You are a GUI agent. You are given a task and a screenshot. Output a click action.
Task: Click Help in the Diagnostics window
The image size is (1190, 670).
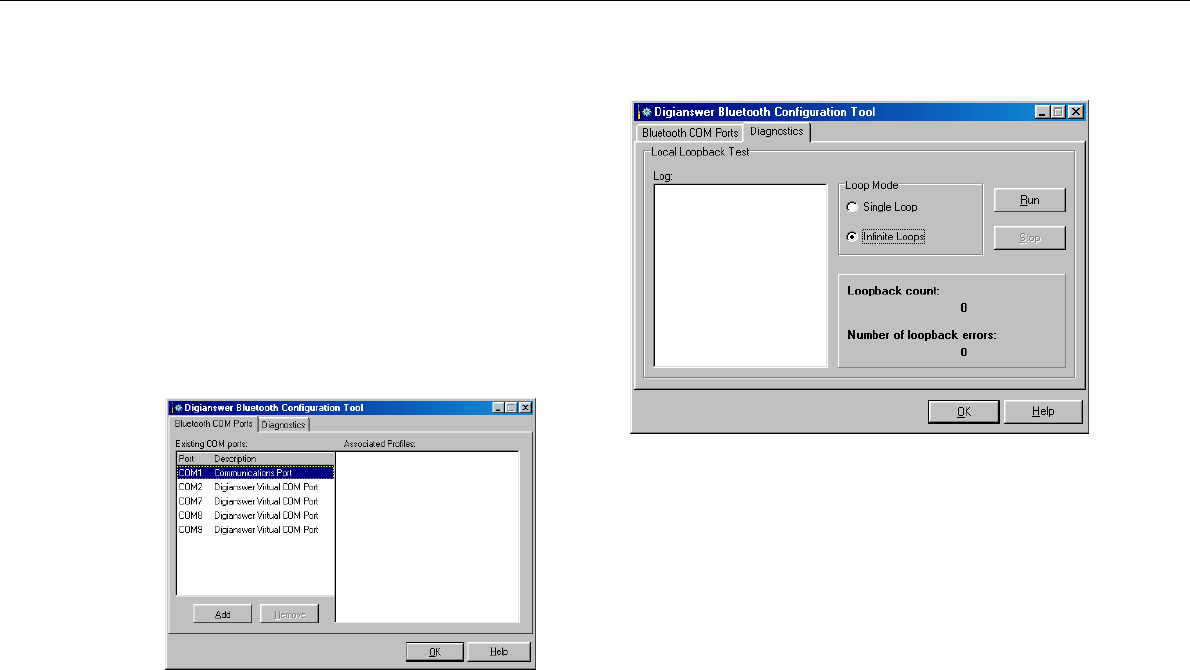coord(1043,411)
